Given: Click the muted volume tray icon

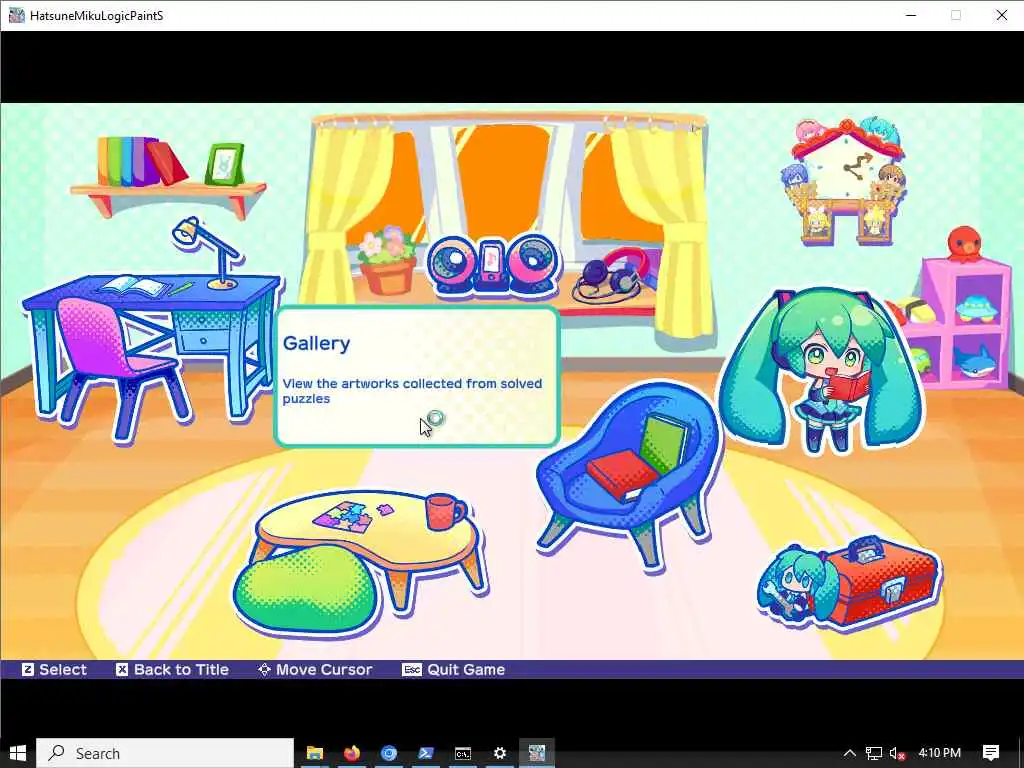Looking at the screenshot, I should tap(897, 753).
